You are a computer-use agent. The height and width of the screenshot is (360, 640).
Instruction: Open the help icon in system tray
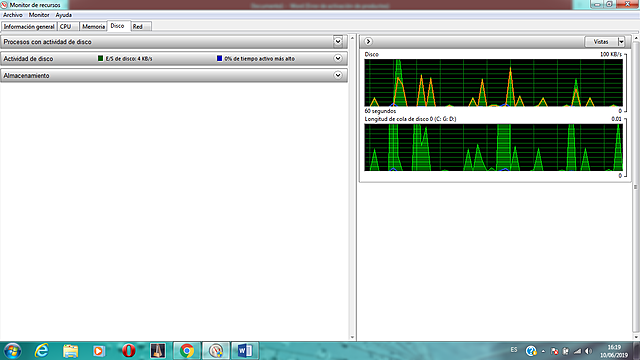[x=531, y=351]
